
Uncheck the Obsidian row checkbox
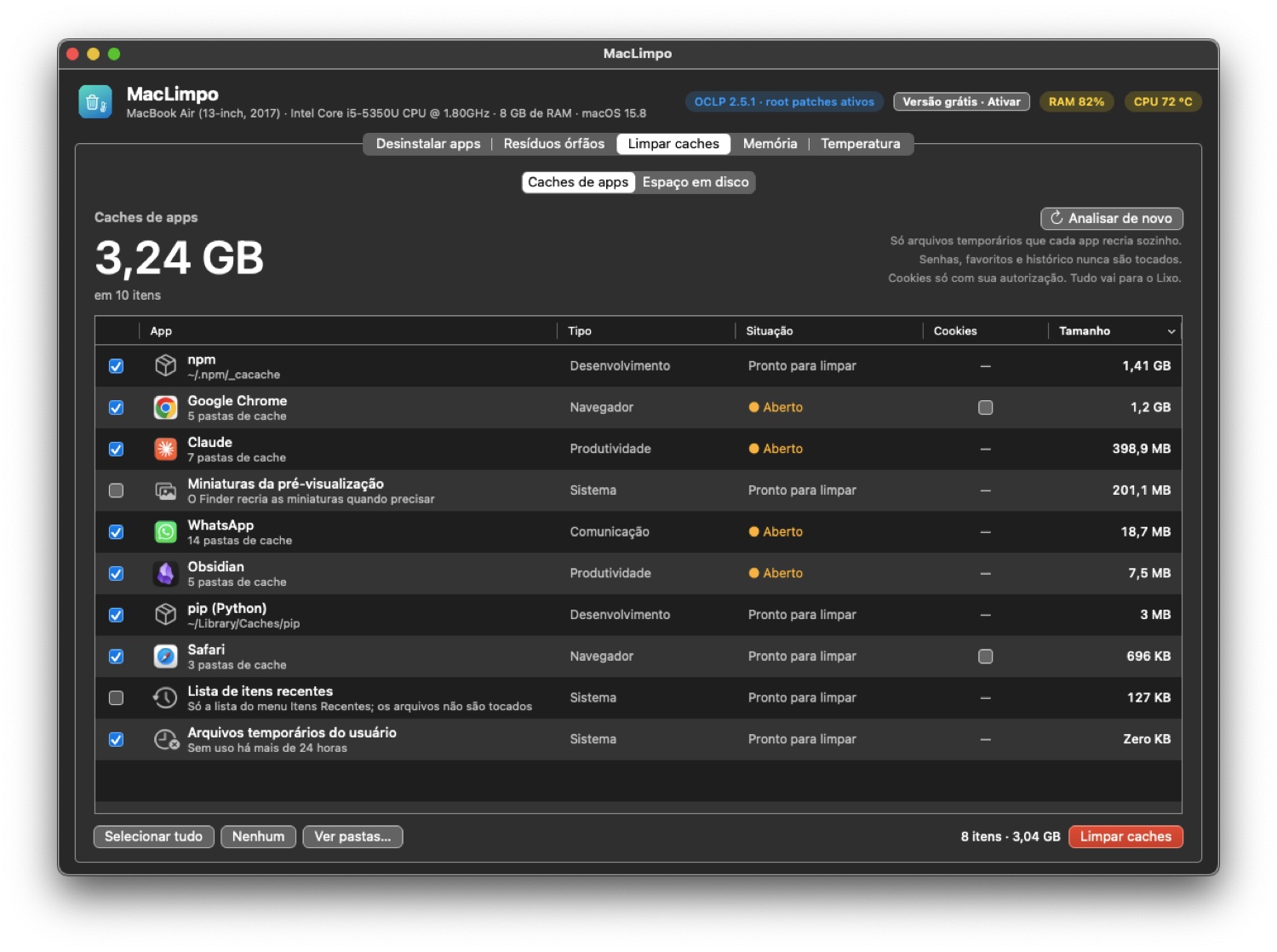tap(117, 574)
